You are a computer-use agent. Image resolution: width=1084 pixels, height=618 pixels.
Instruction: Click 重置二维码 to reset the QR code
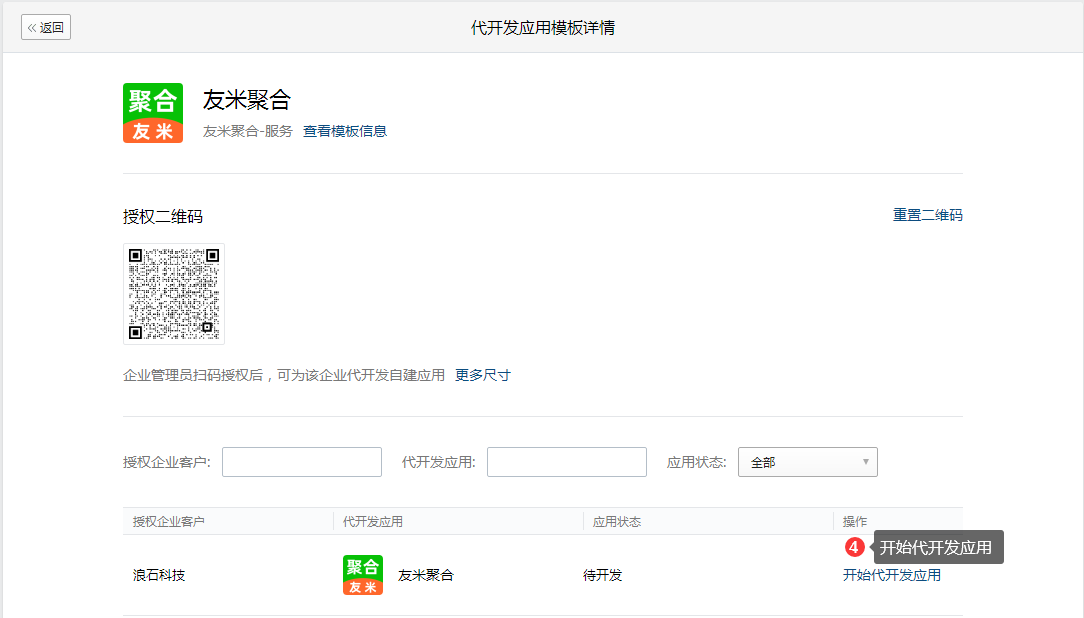click(927, 215)
